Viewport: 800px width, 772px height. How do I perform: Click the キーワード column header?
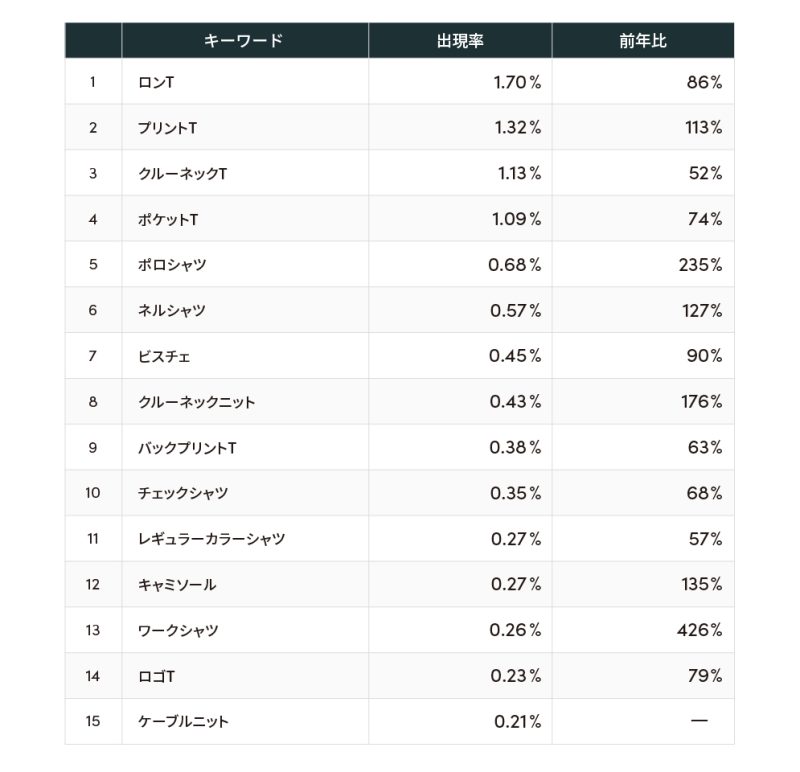click(x=243, y=41)
